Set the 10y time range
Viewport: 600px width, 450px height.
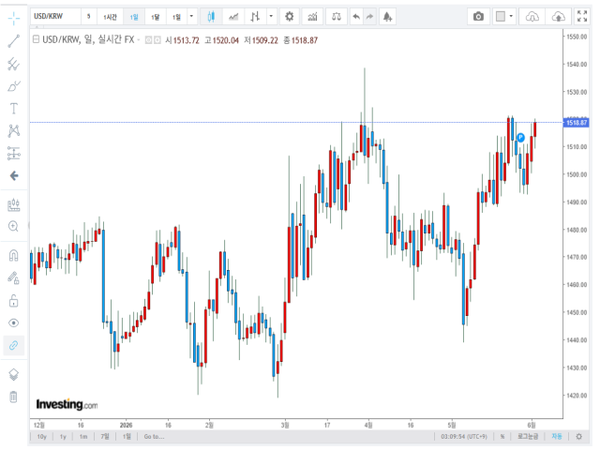41,437
